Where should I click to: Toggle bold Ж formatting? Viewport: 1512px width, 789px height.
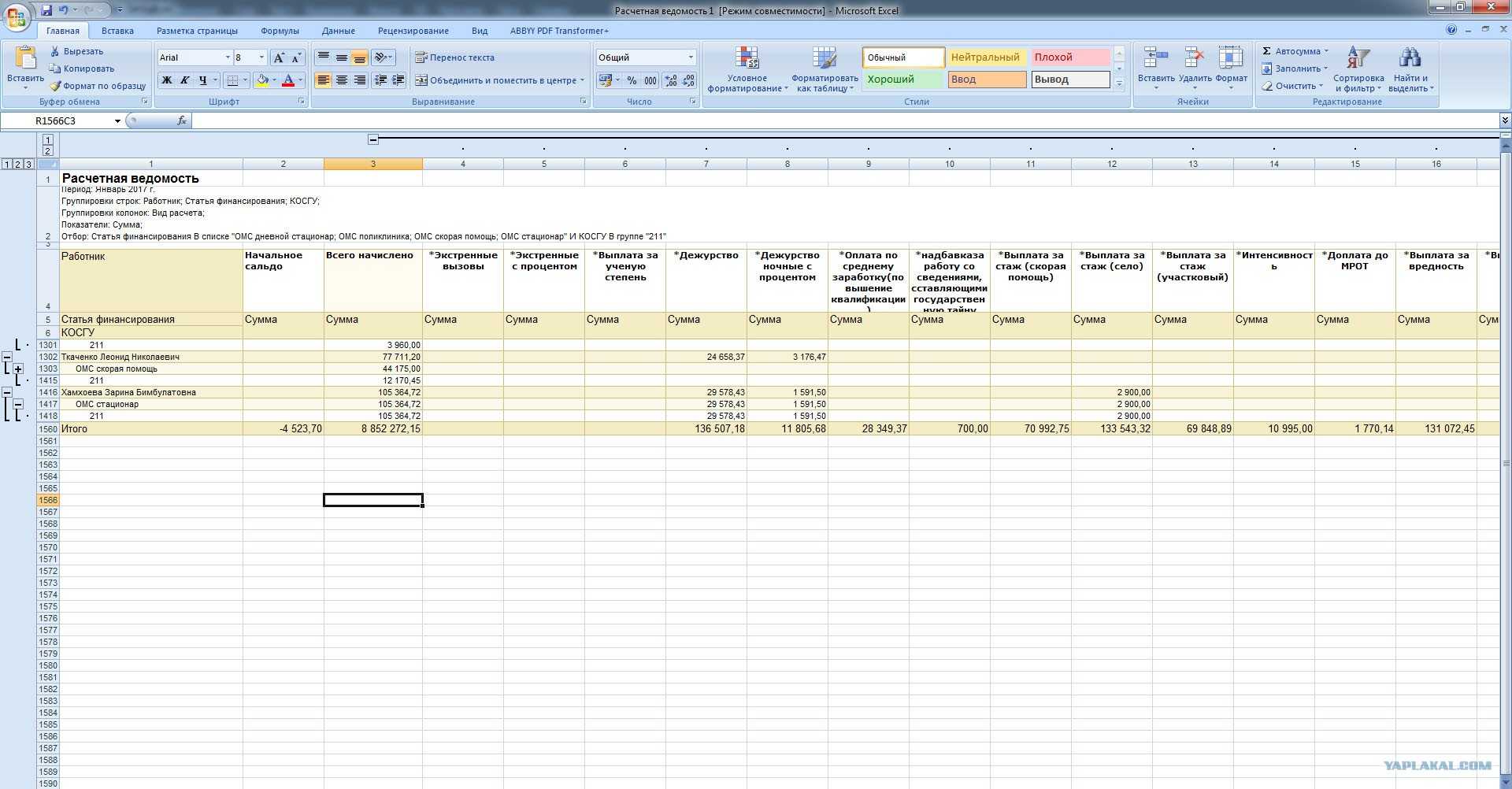(x=167, y=80)
